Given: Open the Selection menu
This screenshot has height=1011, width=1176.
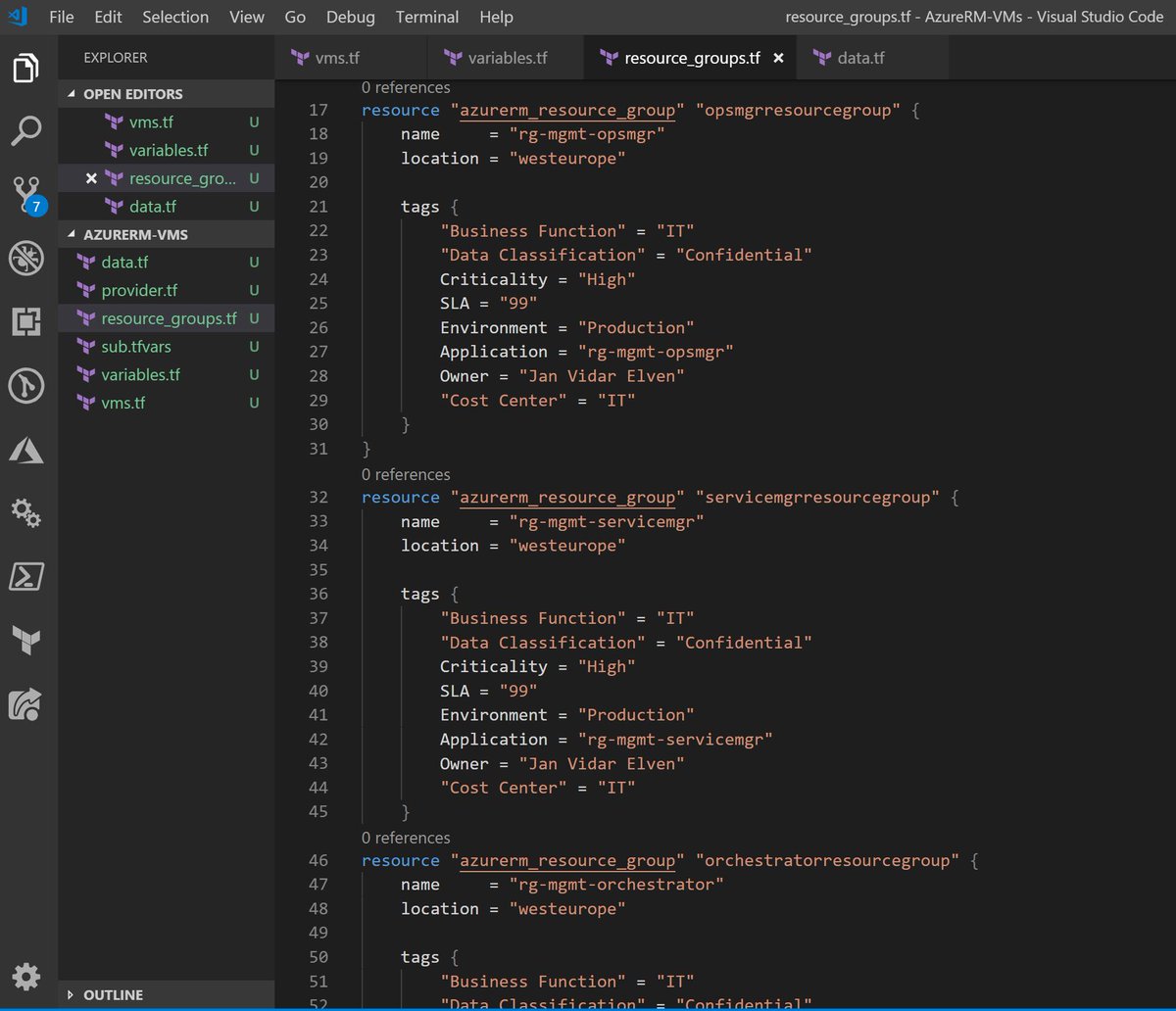Looking at the screenshot, I should [x=175, y=17].
